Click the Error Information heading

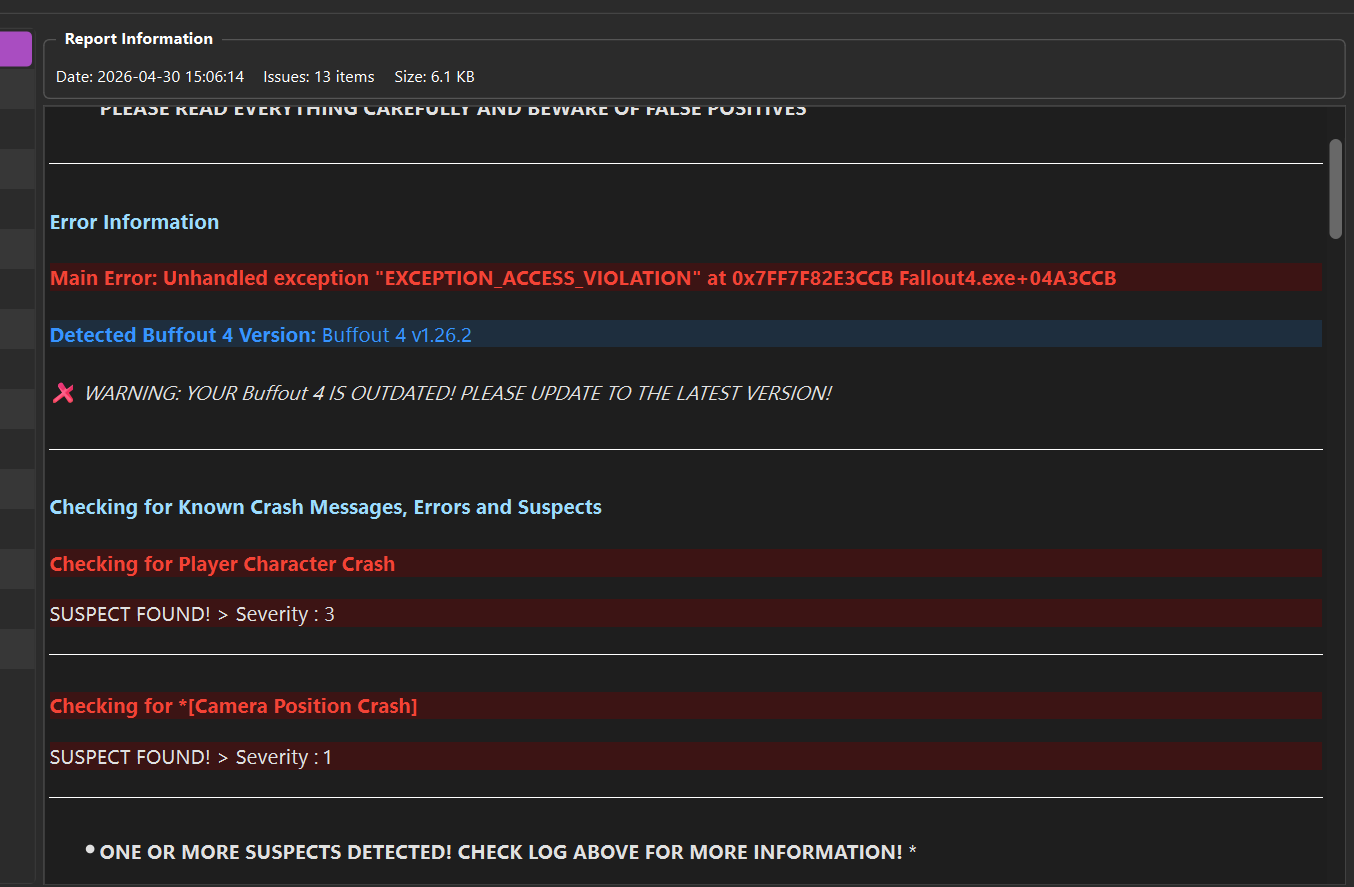(134, 222)
